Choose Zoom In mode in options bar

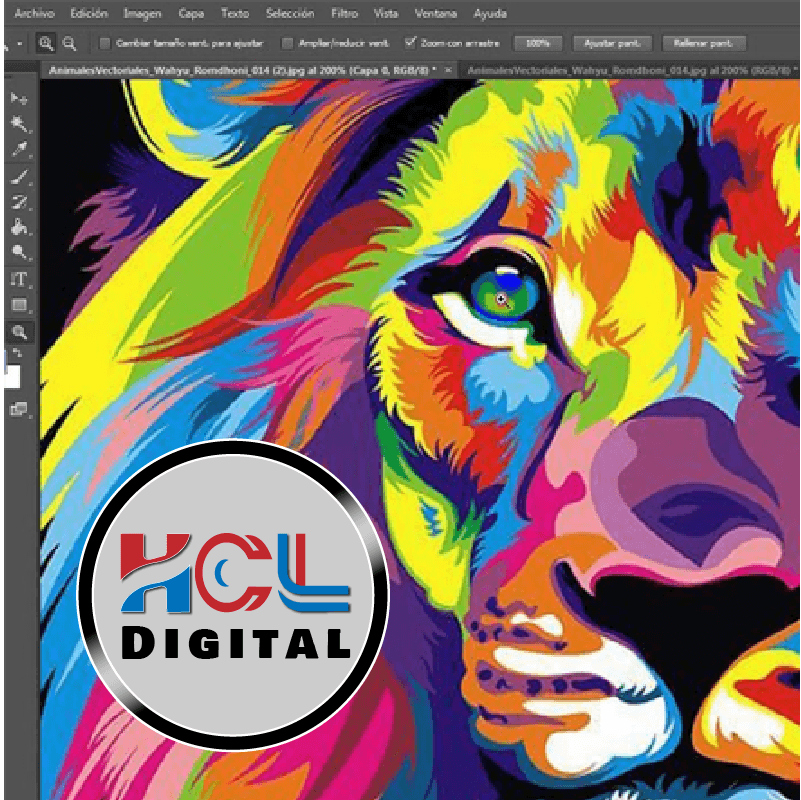(46, 43)
